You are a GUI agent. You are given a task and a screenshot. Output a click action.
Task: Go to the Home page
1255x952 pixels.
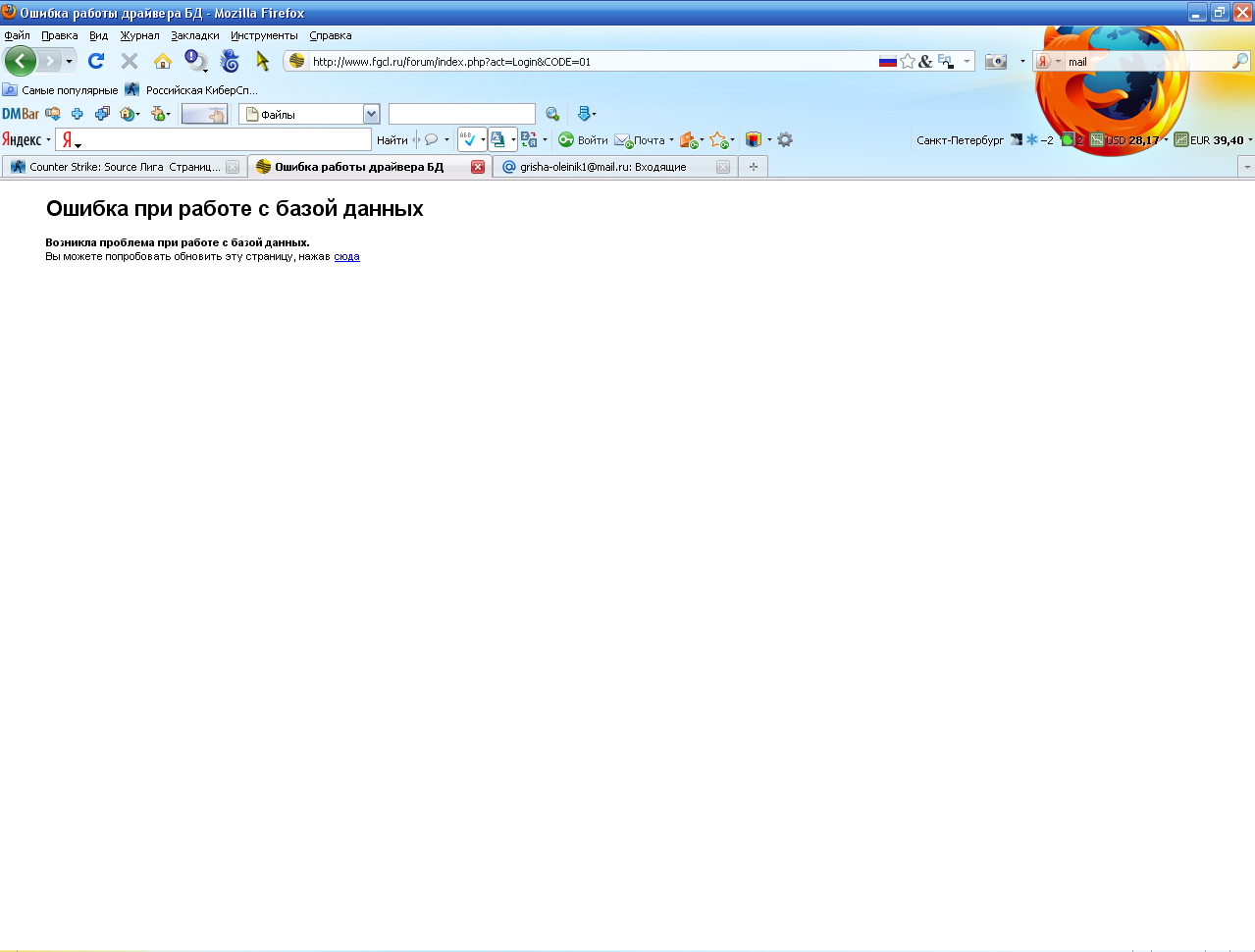click(x=163, y=61)
